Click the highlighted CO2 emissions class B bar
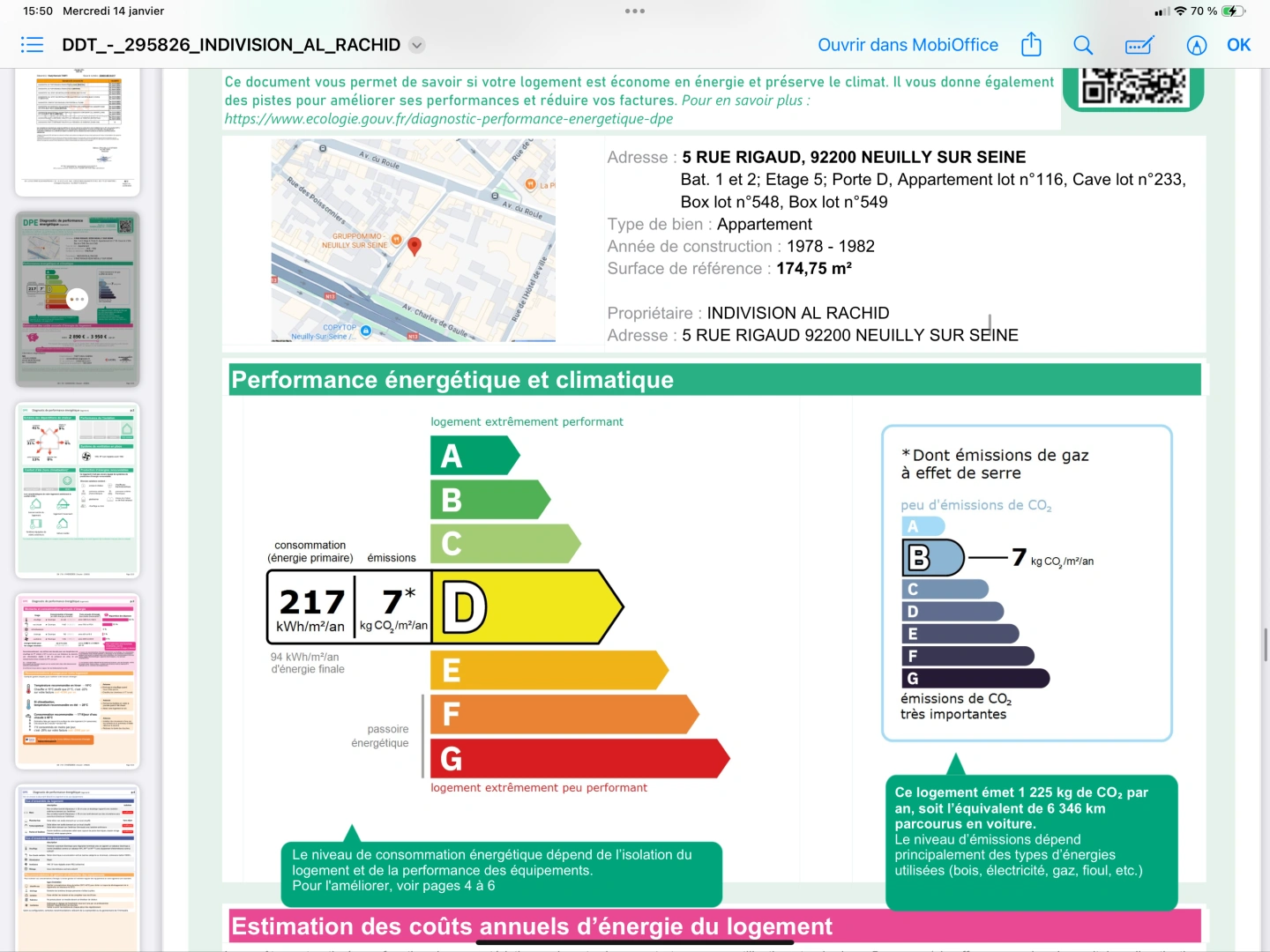This screenshot has width=1270, height=952. [934, 557]
